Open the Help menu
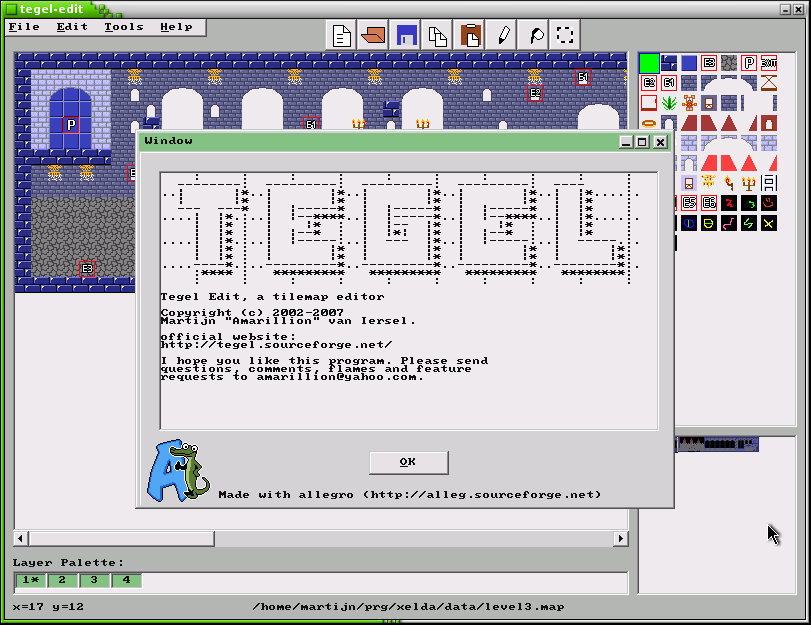Screen dimensions: 811x625 pos(176,27)
